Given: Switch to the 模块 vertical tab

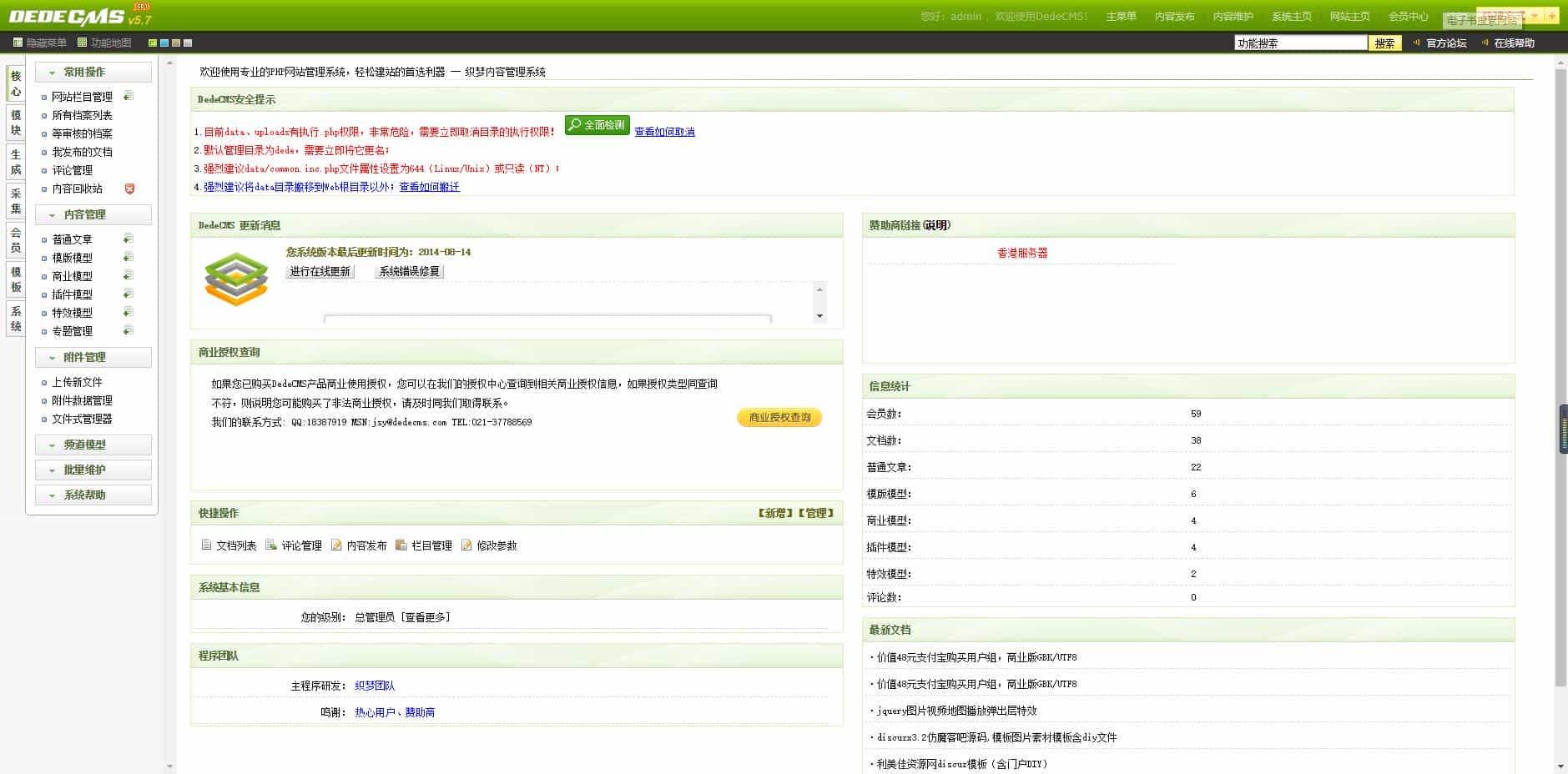Looking at the screenshot, I should pyautogui.click(x=16, y=122).
